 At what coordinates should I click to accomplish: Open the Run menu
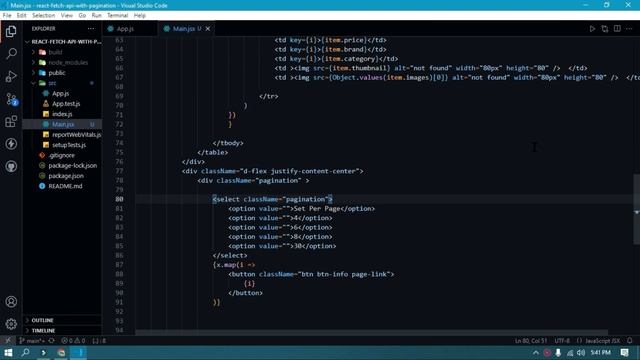pyautogui.click(x=96, y=16)
